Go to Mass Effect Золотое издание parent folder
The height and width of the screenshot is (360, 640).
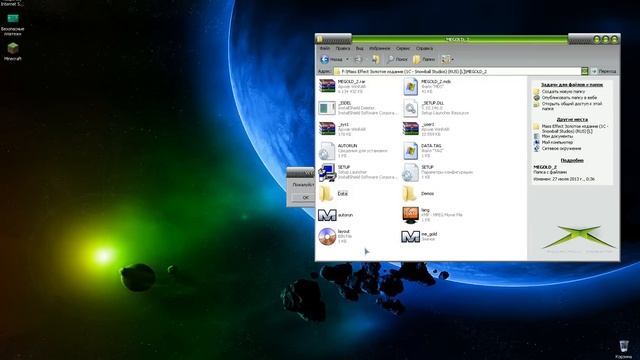point(575,129)
